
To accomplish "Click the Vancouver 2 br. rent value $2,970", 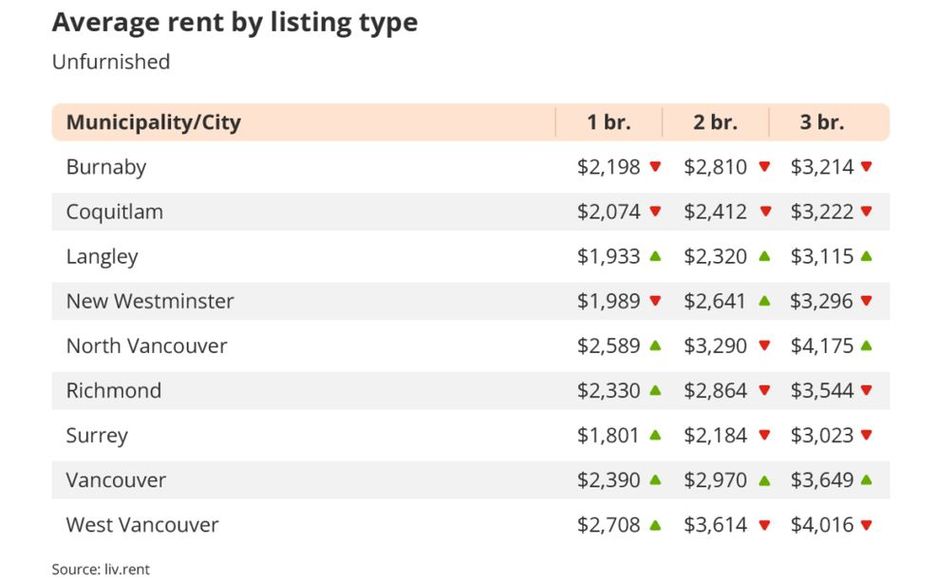I will [x=715, y=480].
